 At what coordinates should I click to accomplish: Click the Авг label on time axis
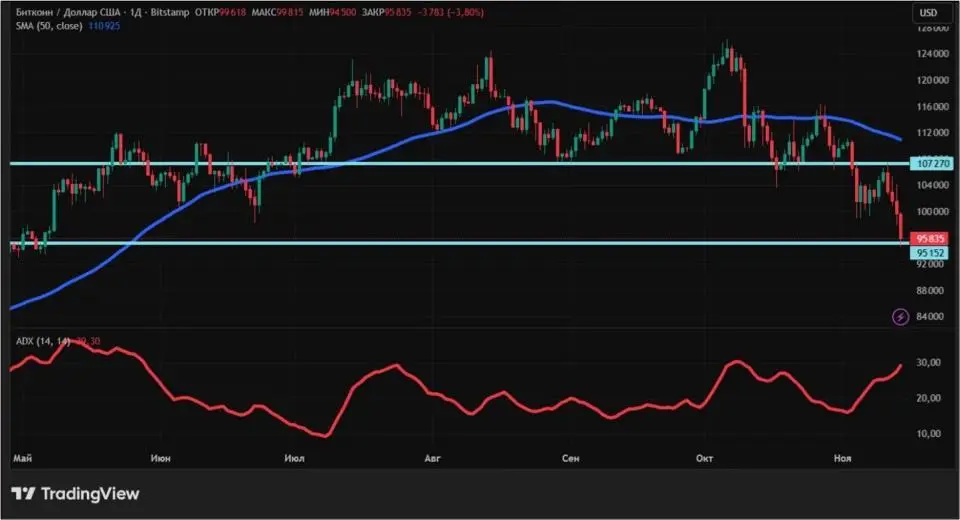click(432, 457)
